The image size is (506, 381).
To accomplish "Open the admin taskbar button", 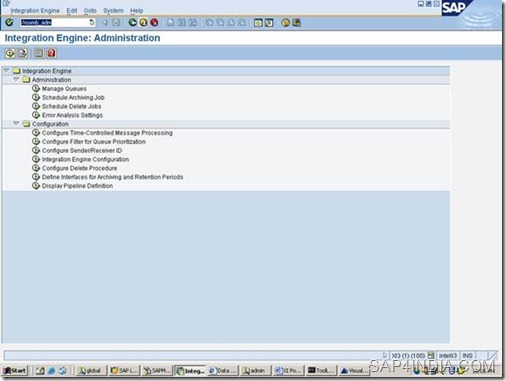I will pos(255,370).
